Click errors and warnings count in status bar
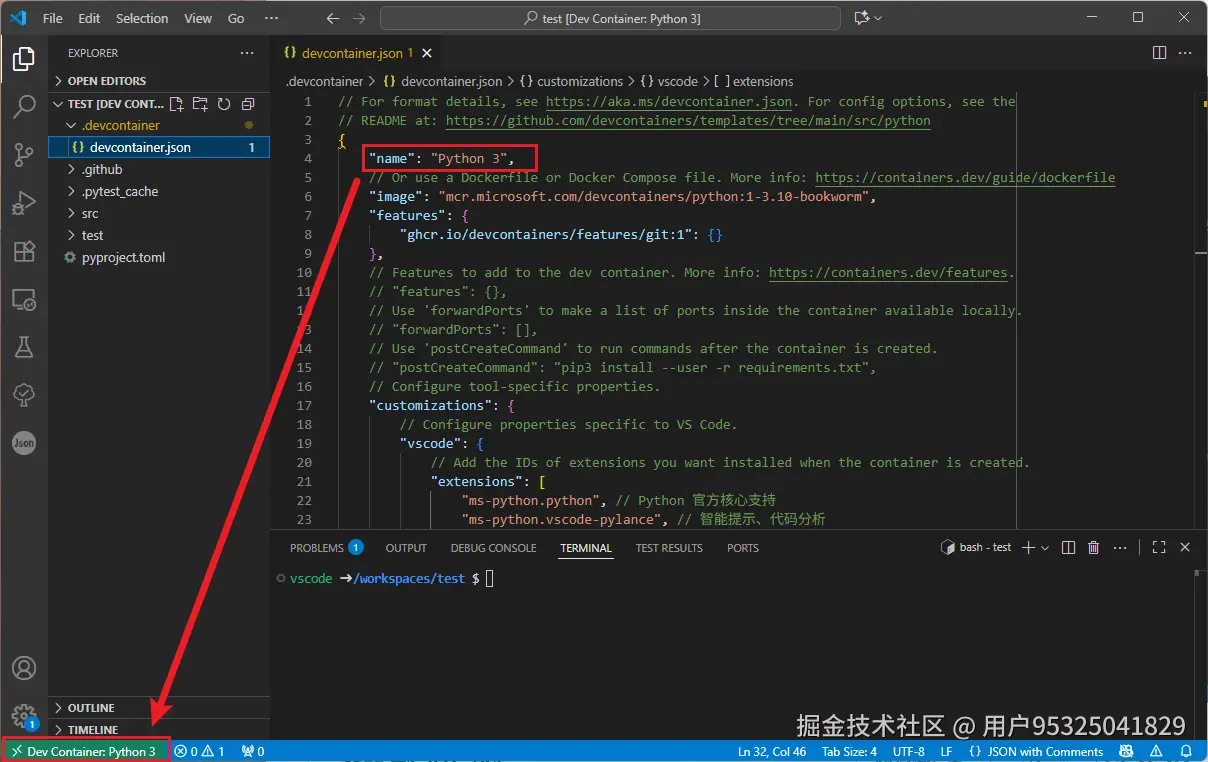This screenshot has height=762, width=1208. (199, 751)
